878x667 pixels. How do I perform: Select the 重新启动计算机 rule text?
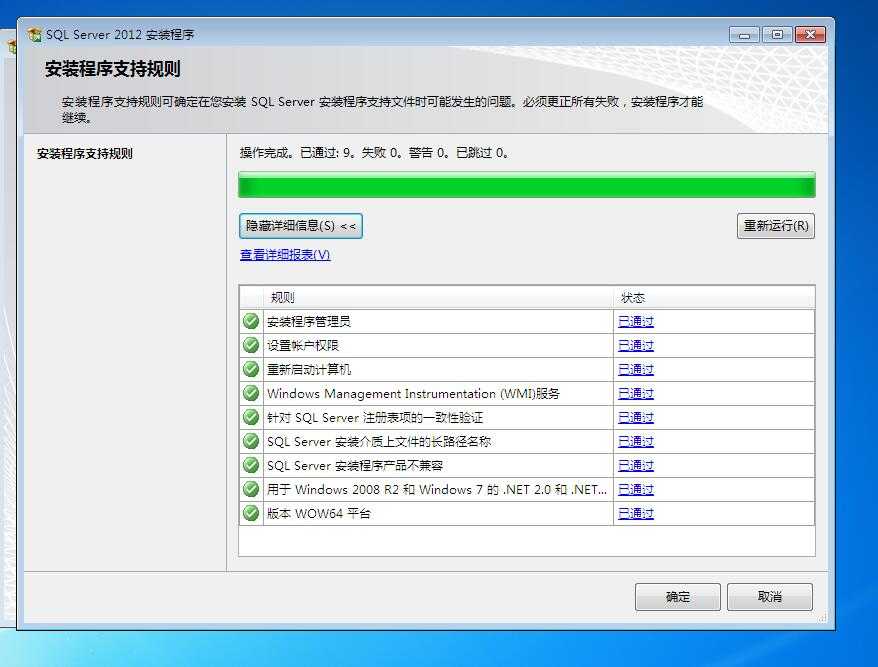[x=309, y=370]
